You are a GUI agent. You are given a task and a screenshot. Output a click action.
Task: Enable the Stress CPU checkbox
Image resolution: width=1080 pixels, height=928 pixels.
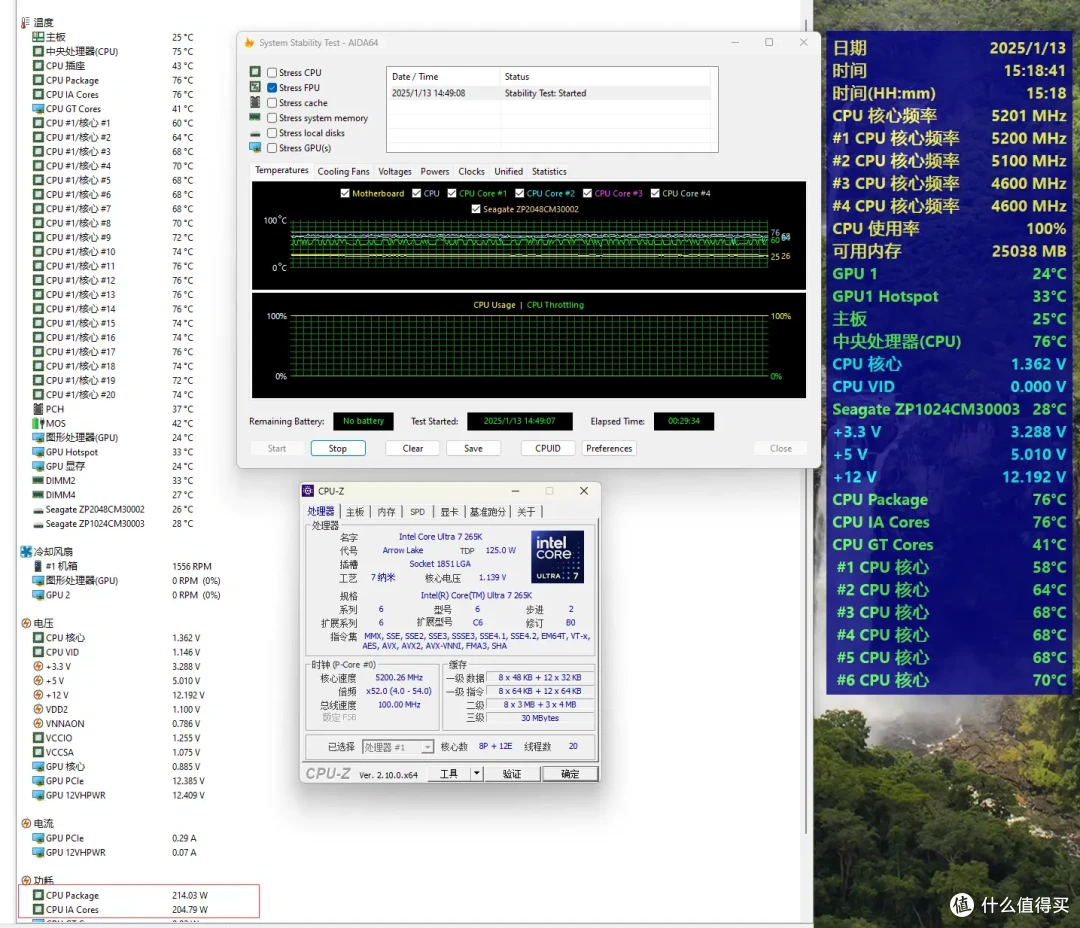[272, 72]
